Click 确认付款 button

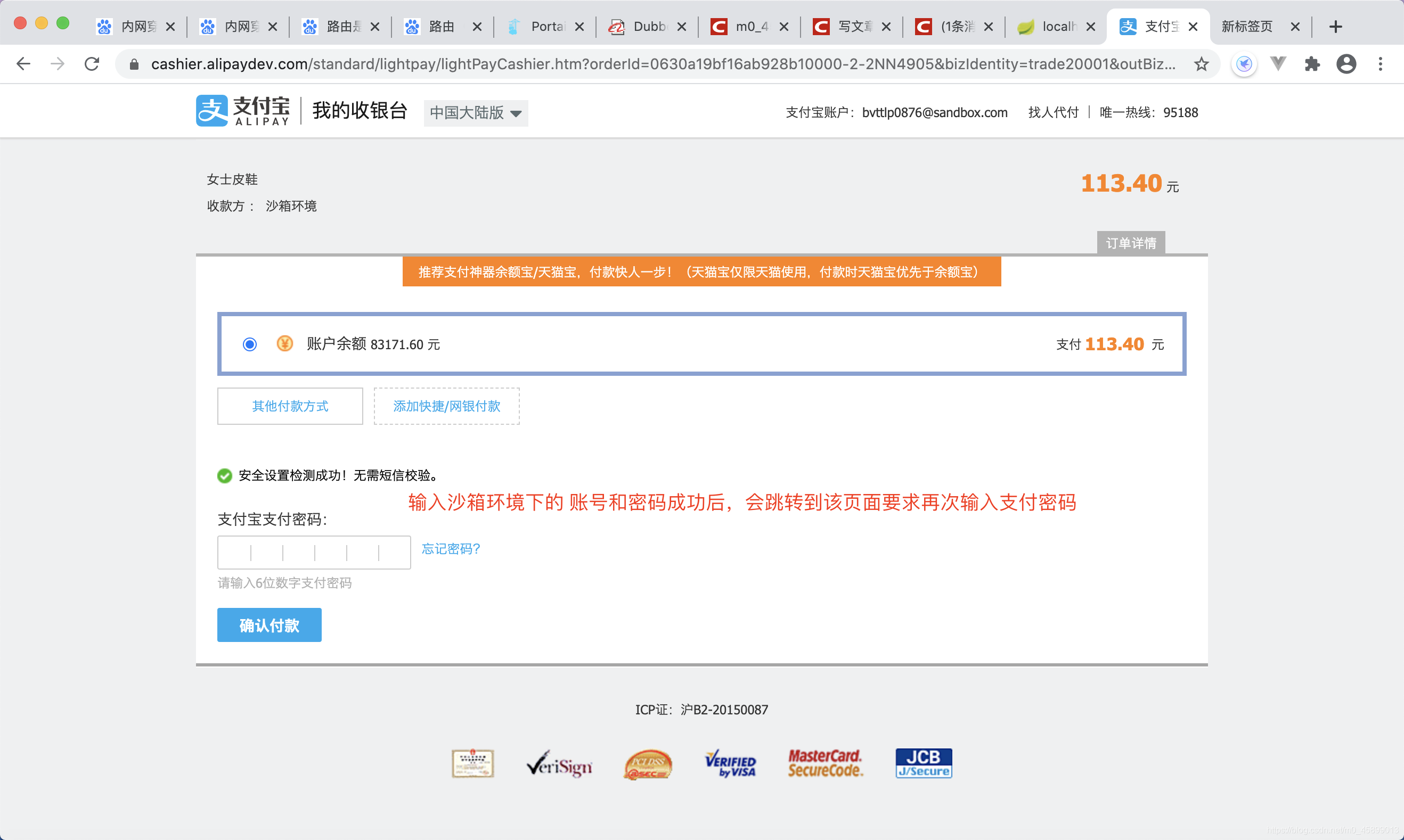pos(270,625)
